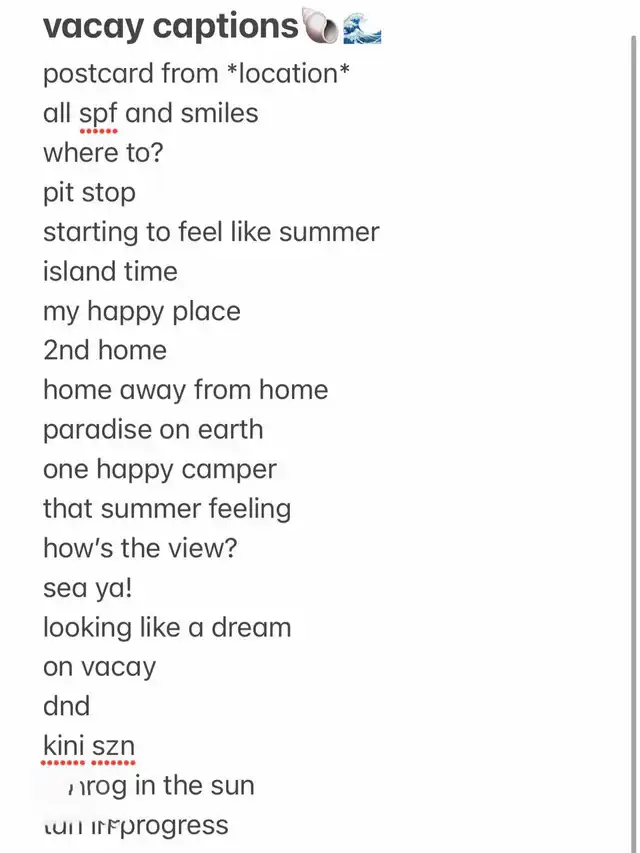Click the underlined misspelled word "kini"

pyautogui.click(x=62, y=746)
